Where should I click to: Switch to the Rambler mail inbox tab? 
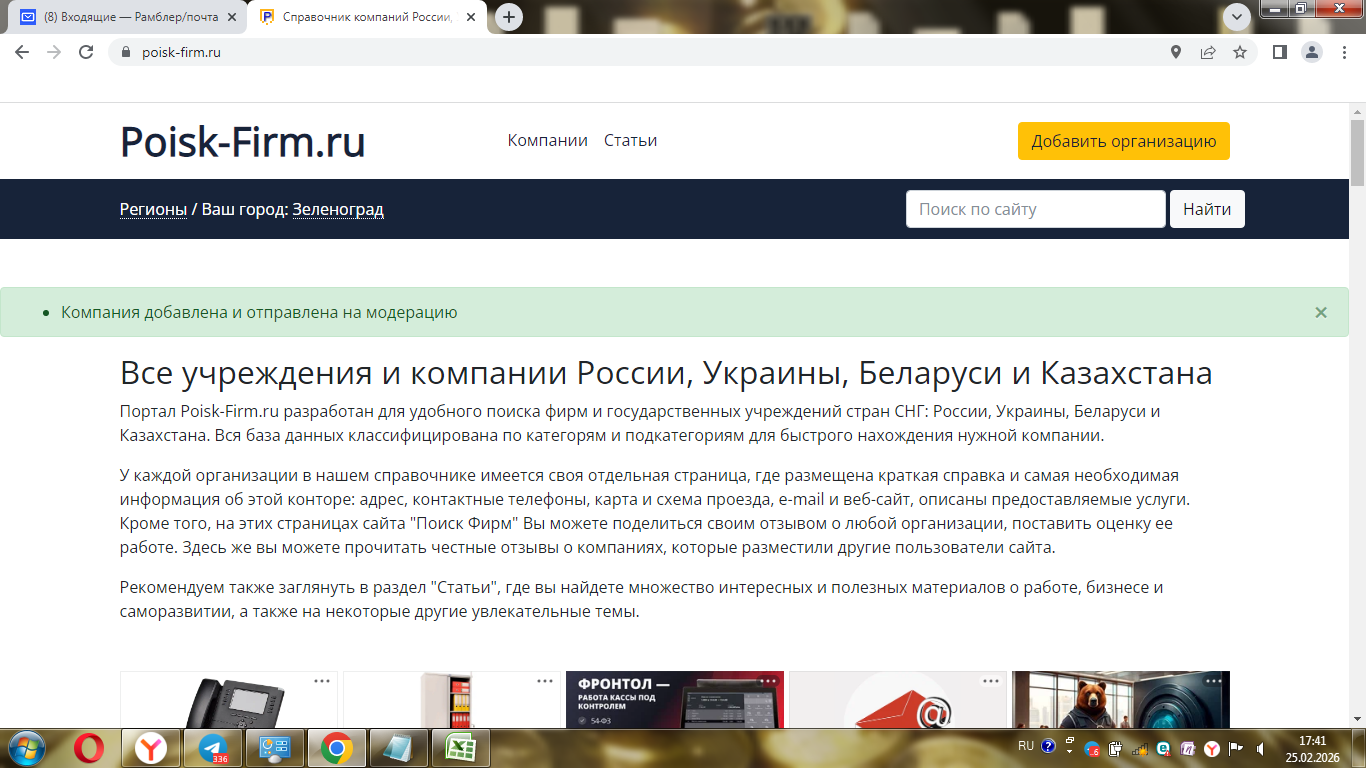tap(128, 17)
